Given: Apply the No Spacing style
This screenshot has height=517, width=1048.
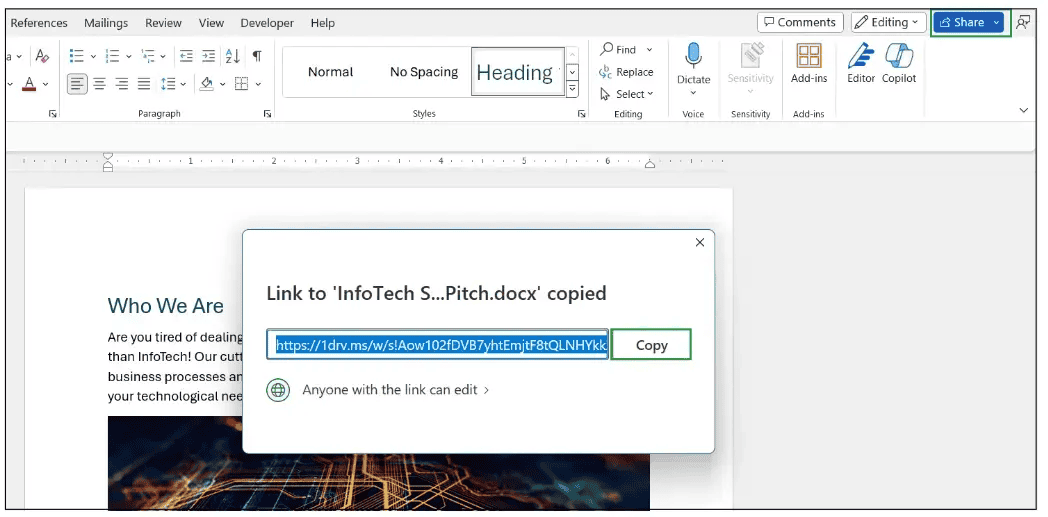Looking at the screenshot, I should tap(424, 72).
